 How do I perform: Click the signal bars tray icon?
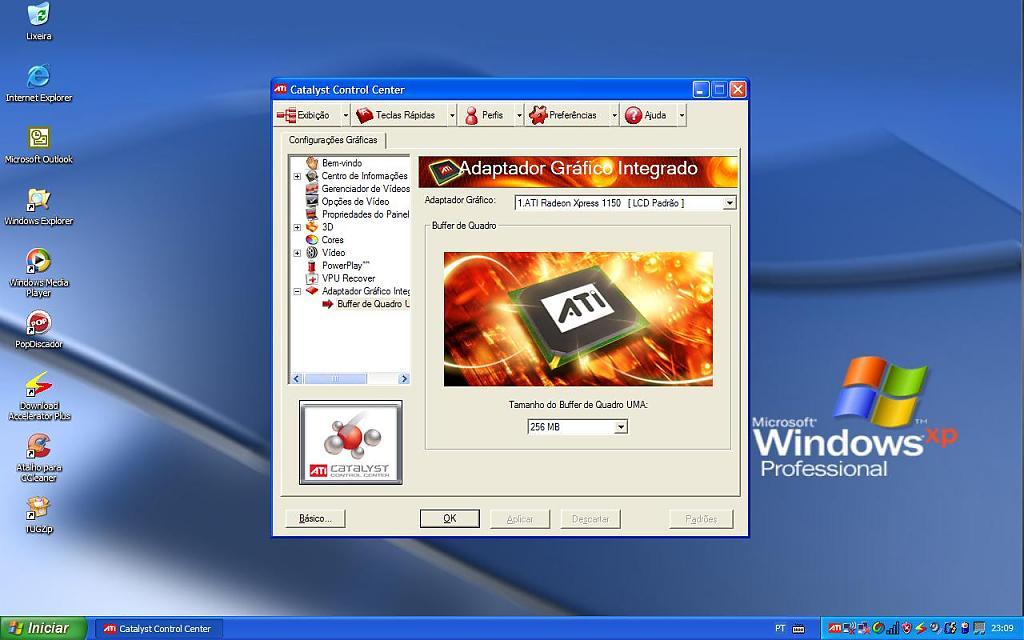(892, 628)
